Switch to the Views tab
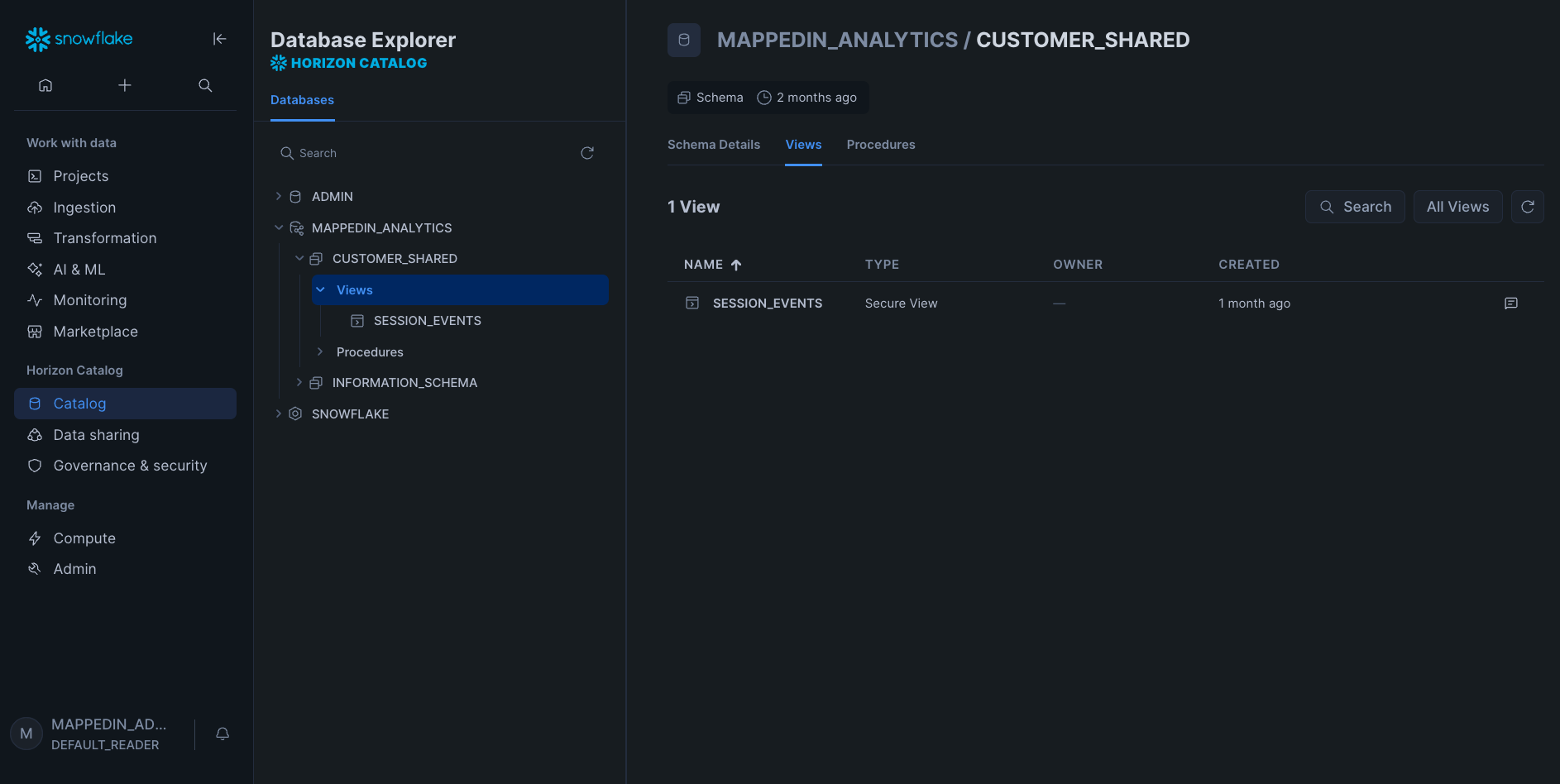The width and height of the screenshot is (1560, 784). (803, 145)
